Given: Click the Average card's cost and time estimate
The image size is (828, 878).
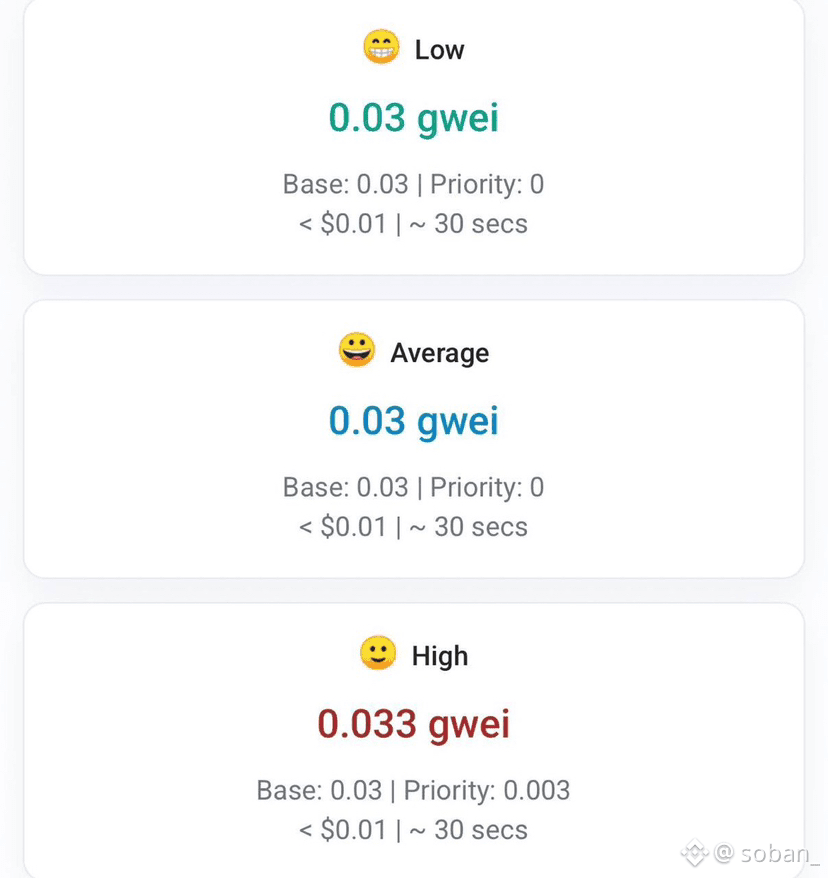Looking at the screenshot, I should [414, 527].
